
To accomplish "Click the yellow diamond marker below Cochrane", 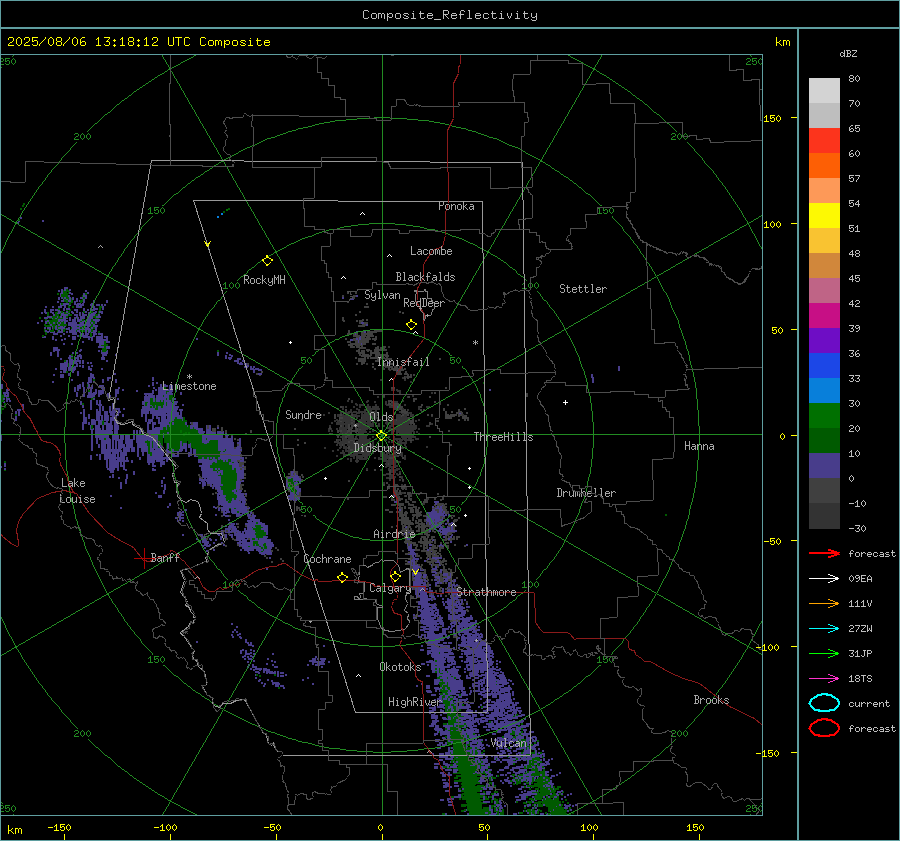I will click(342, 577).
